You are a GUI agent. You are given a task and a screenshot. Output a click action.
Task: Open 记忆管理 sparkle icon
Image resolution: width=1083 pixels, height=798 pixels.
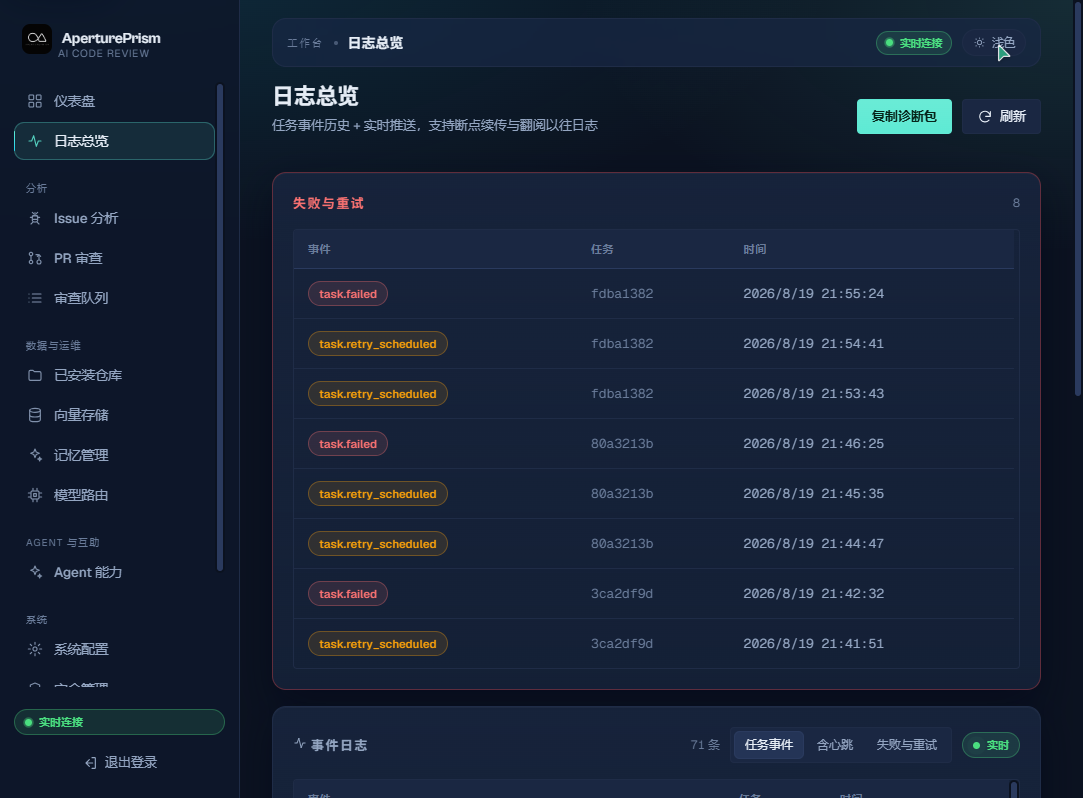pos(35,455)
